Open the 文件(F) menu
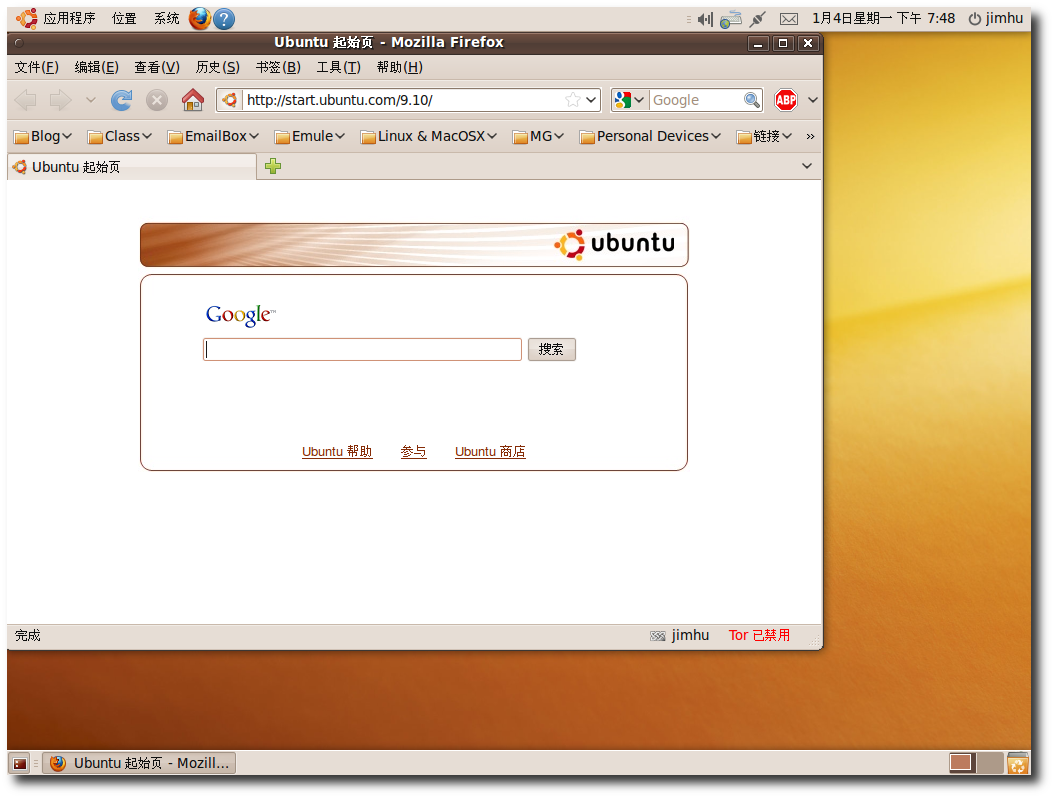The image size is (1054, 798). click(37, 67)
